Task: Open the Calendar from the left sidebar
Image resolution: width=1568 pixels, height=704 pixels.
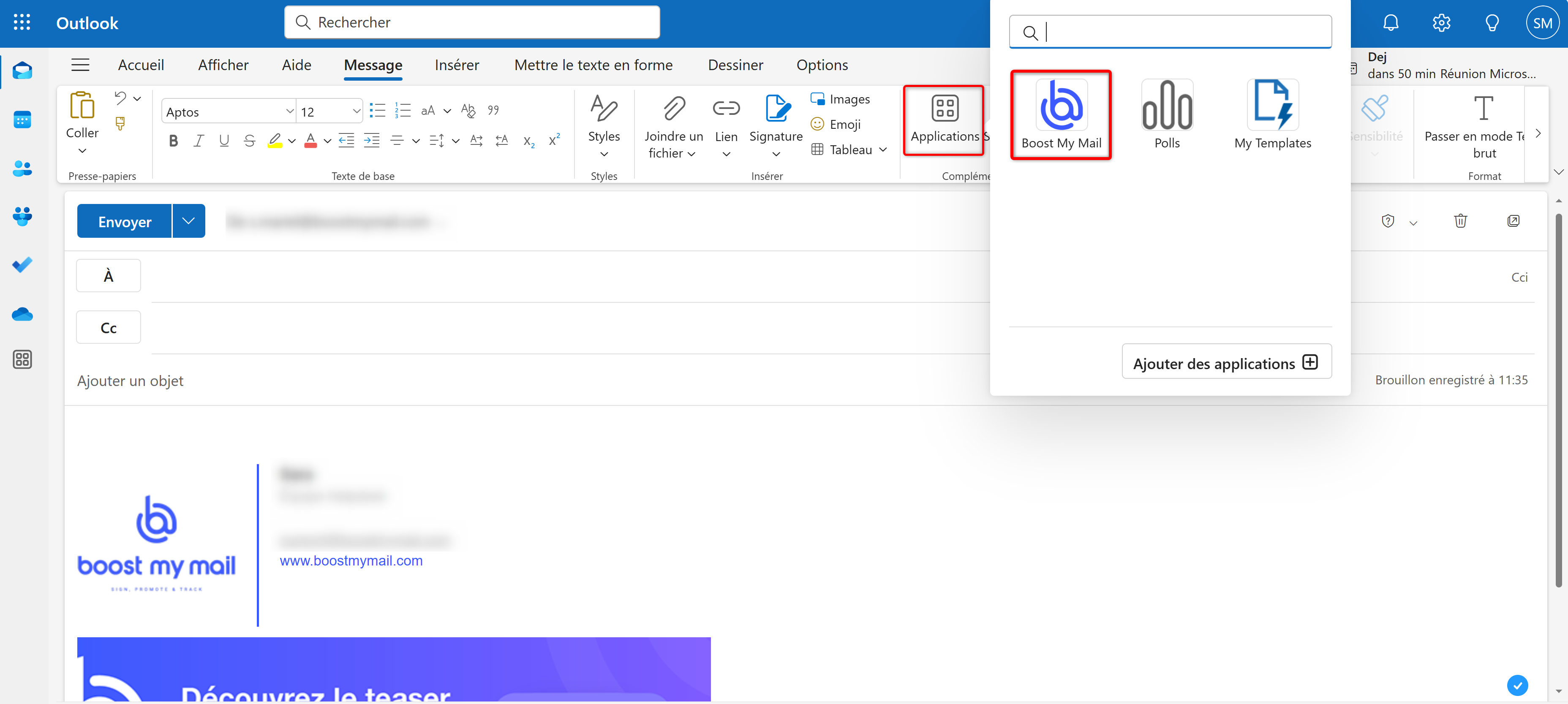Action: click(22, 119)
